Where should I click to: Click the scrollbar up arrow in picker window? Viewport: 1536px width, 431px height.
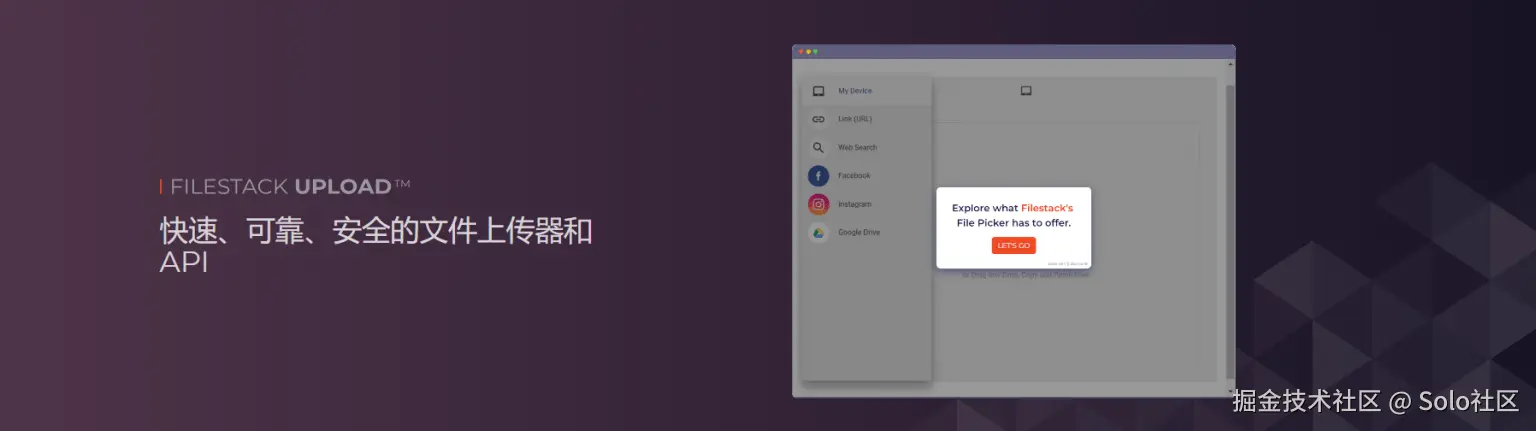(1231, 65)
